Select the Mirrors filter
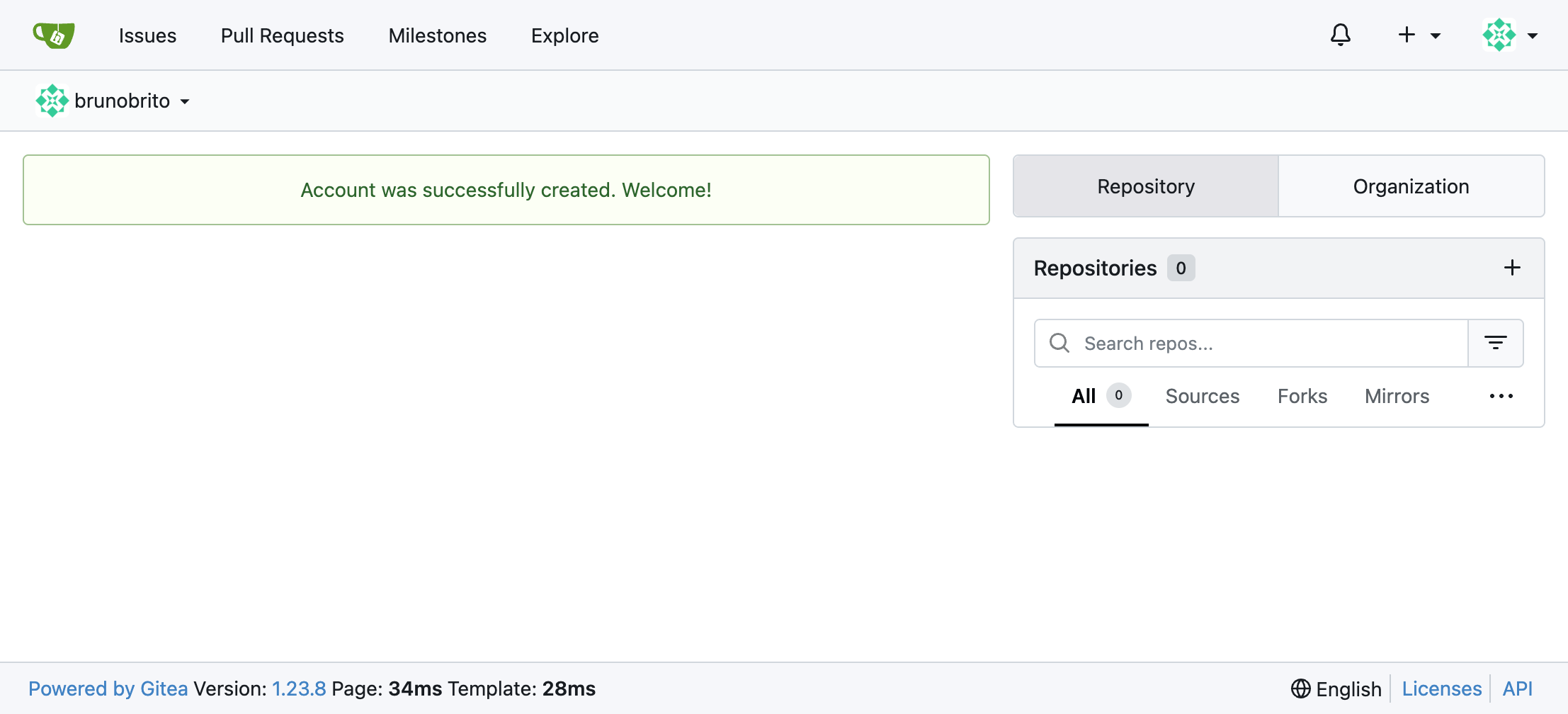Screen dimensions: 1568x714 pos(1397,396)
